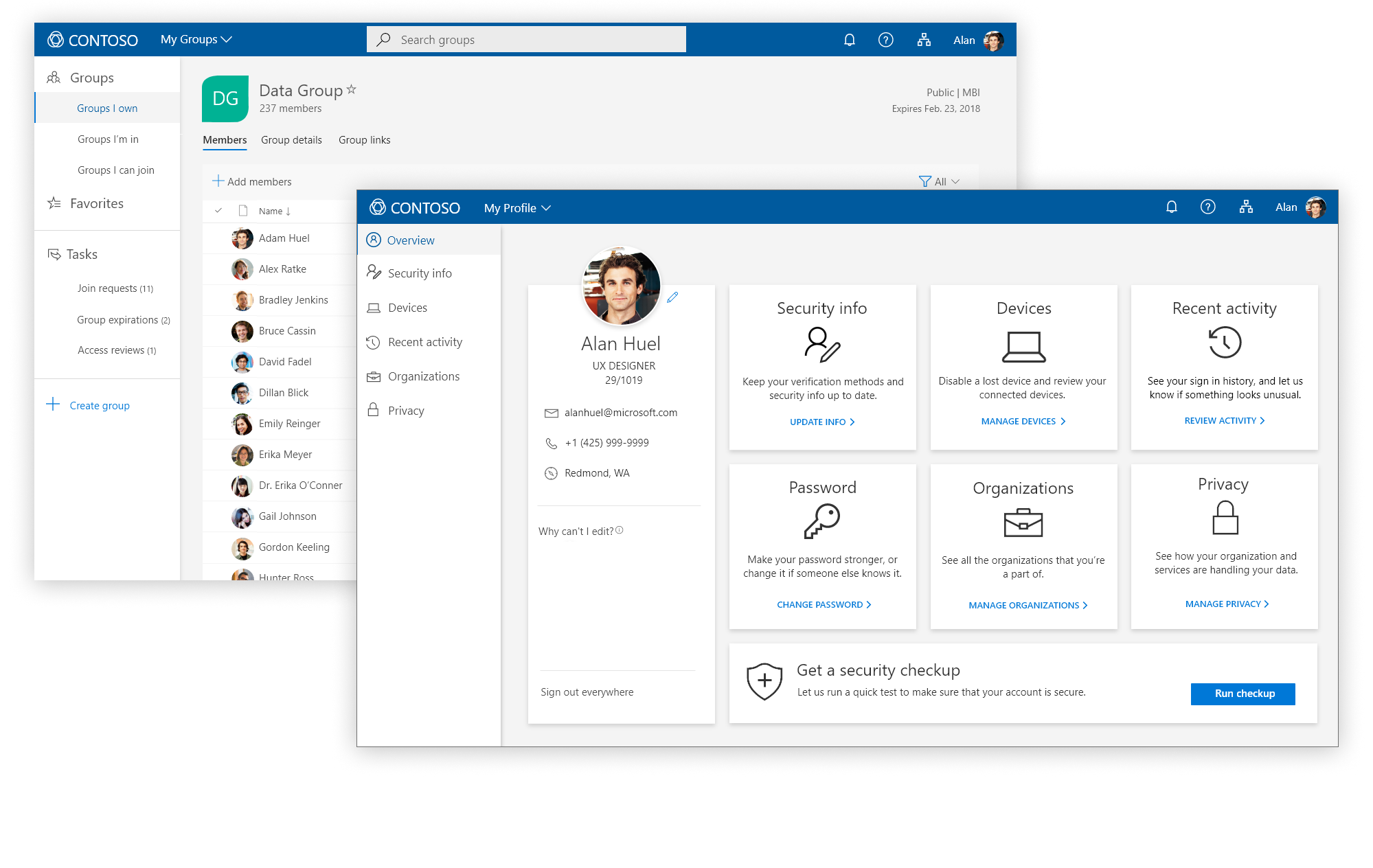Click the clock icon on Recent activity card
Image resolution: width=1373 pixels, height=868 pixels.
point(1225,342)
